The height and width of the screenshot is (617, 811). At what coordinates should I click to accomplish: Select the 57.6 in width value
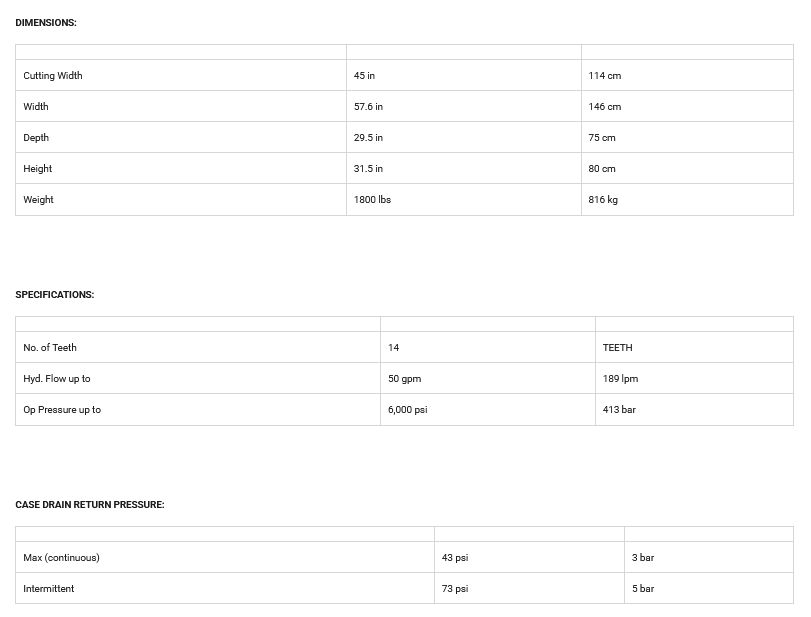pos(368,107)
